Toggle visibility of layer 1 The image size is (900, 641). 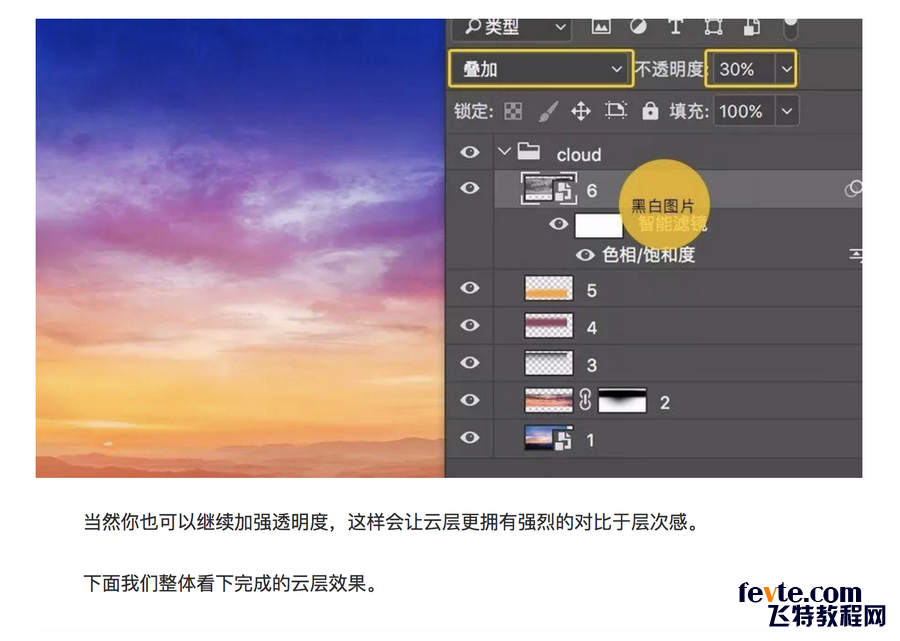(x=470, y=438)
